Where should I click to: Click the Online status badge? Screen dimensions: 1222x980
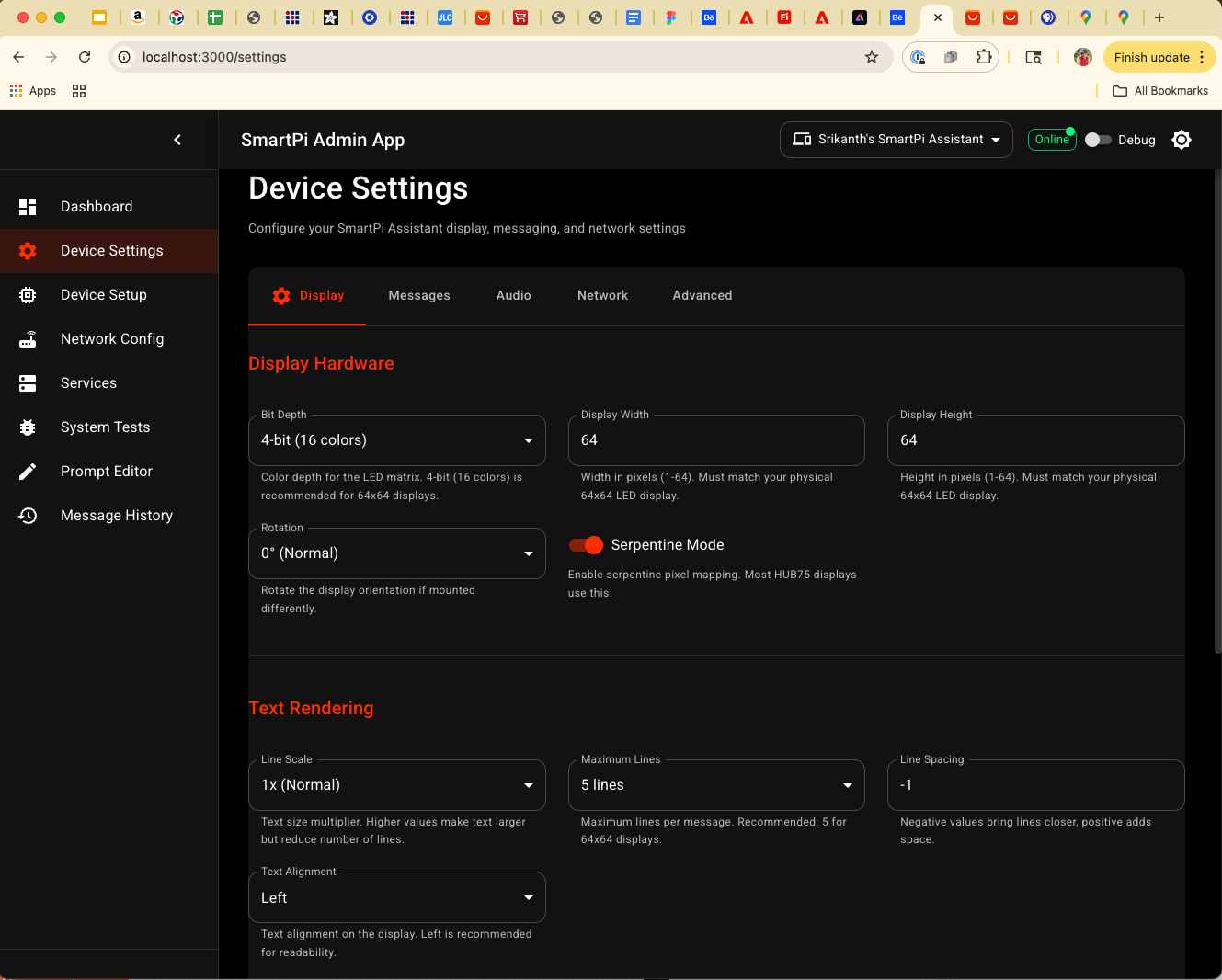coord(1052,139)
